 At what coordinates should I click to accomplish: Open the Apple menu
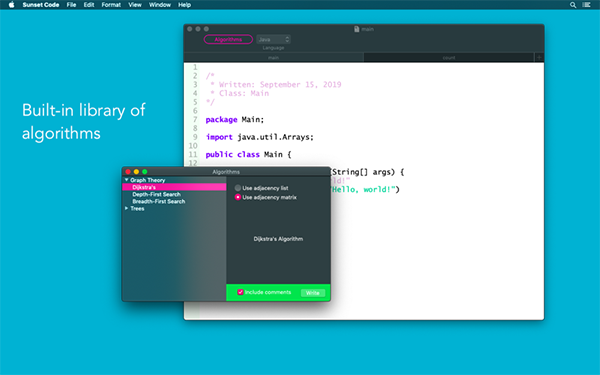tap(11, 5)
